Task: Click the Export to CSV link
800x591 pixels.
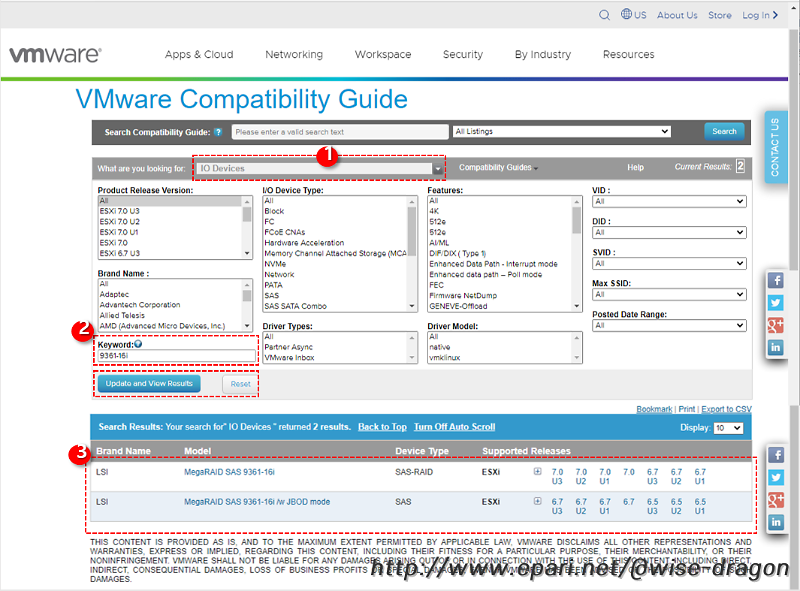Action: click(x=726, y=409)
